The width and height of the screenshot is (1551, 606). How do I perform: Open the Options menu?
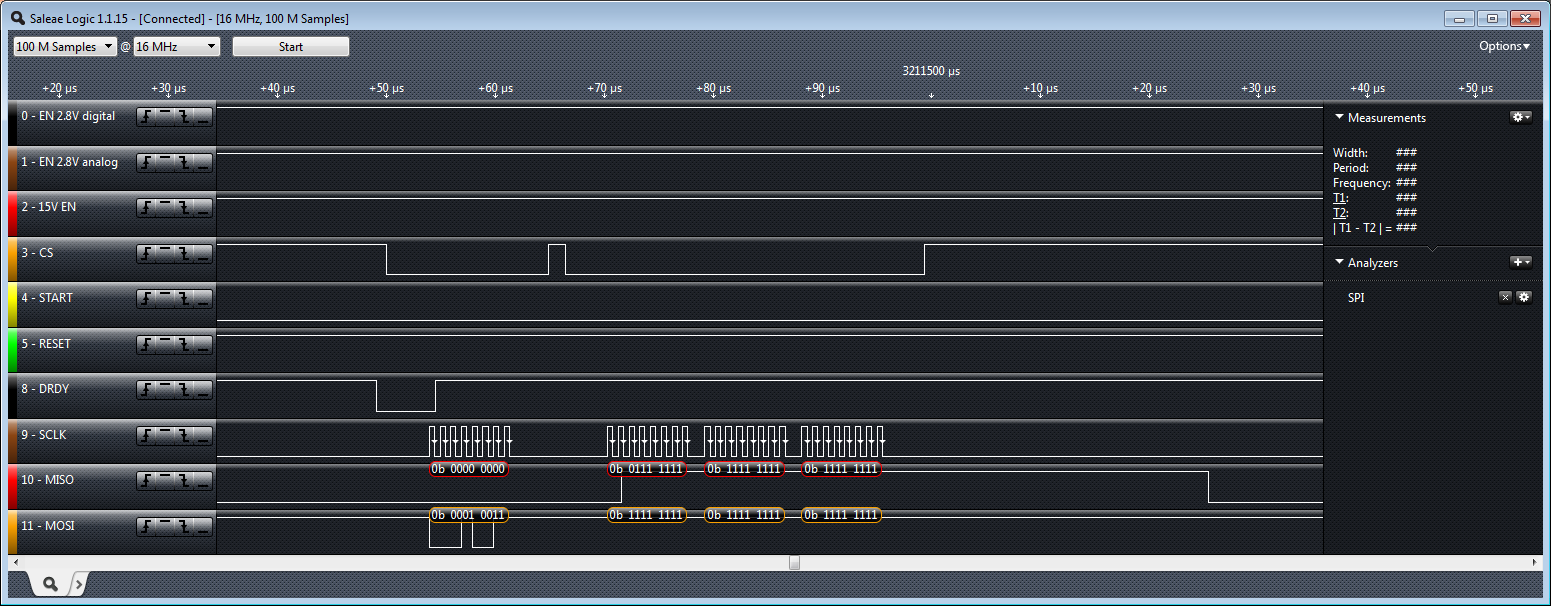click(1504, 46)
